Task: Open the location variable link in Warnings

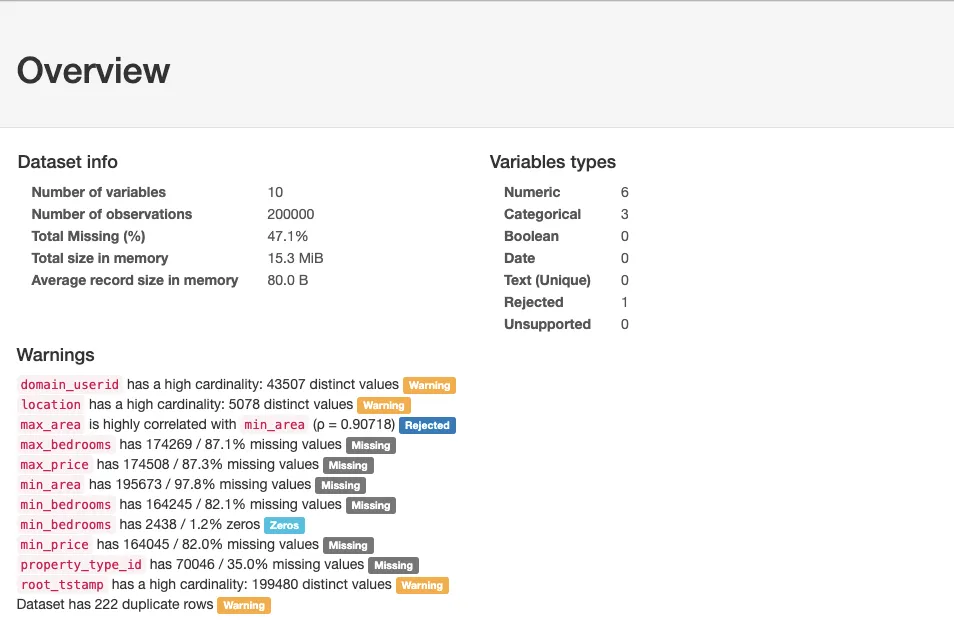Action: tap(51, 405)
